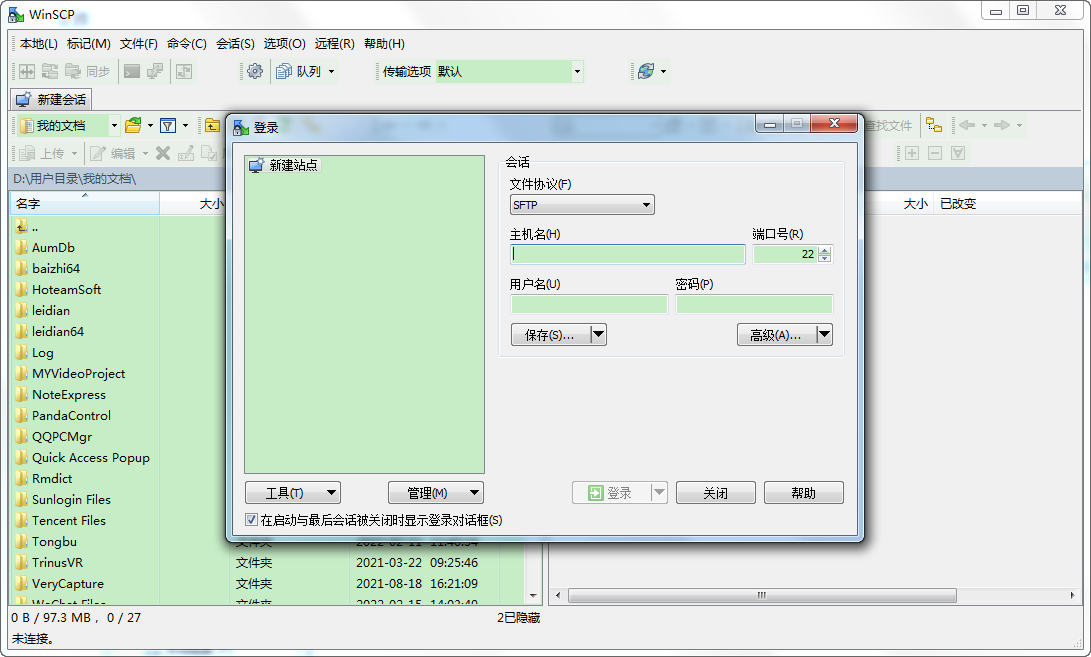Click the 端口号 port number field showing 22
This screenshot has width=1091, height=657.
[785, 254]
